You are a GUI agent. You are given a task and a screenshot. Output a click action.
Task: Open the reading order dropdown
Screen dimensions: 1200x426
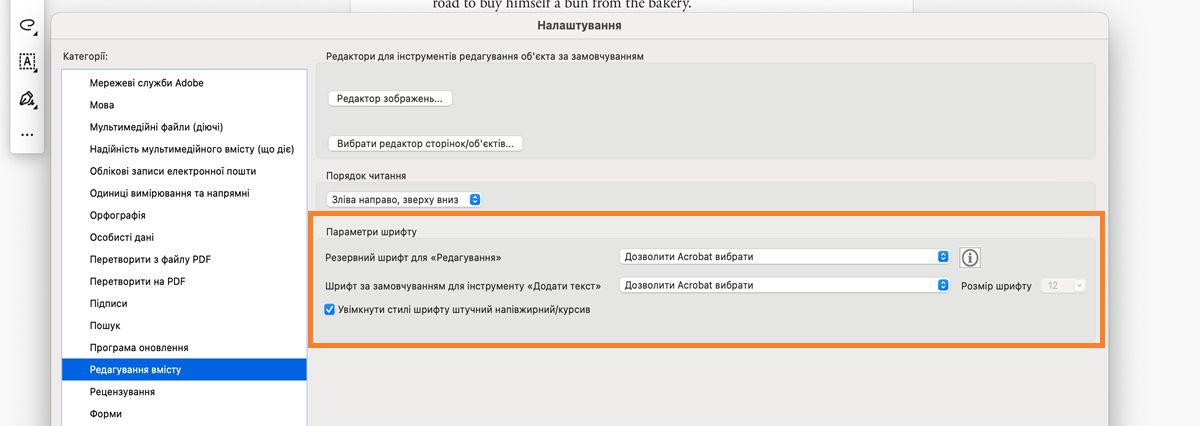[x=404, y=200]
